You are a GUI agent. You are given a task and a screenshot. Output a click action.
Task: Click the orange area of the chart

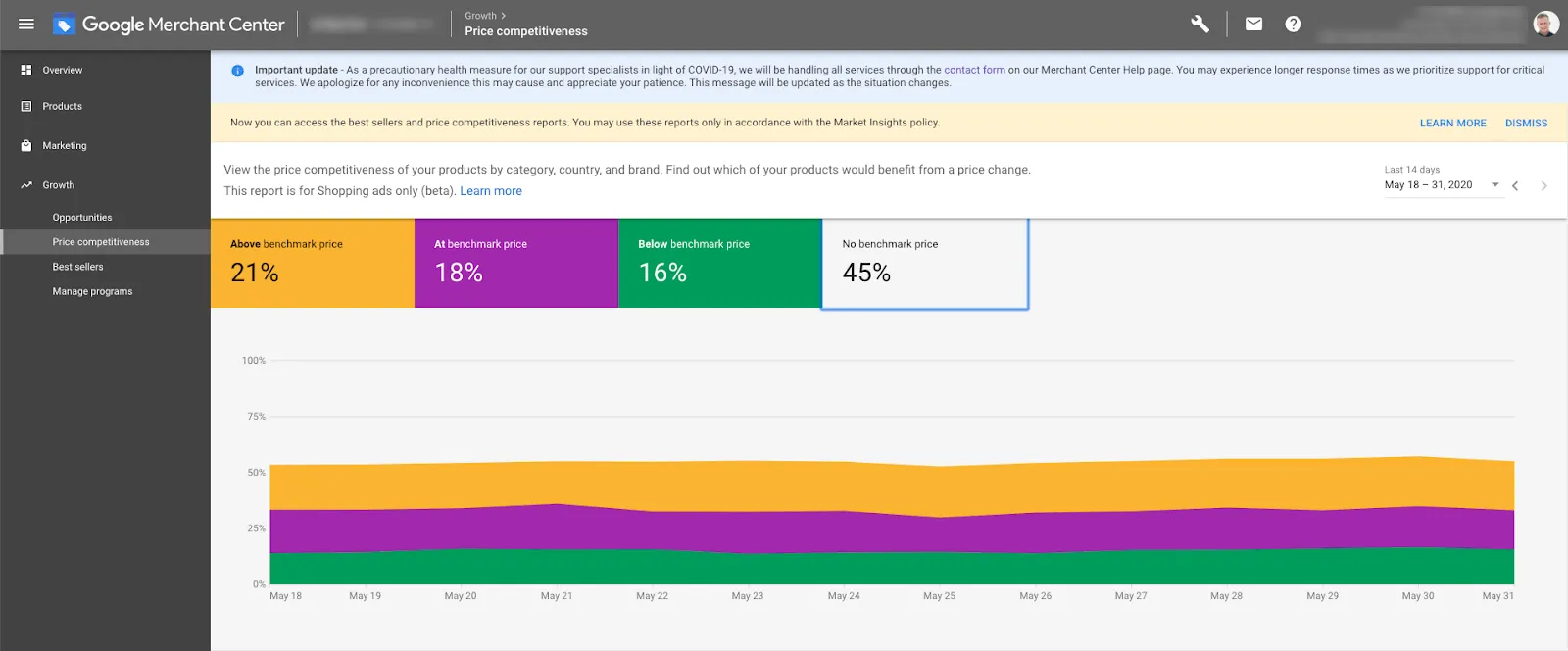892,485
